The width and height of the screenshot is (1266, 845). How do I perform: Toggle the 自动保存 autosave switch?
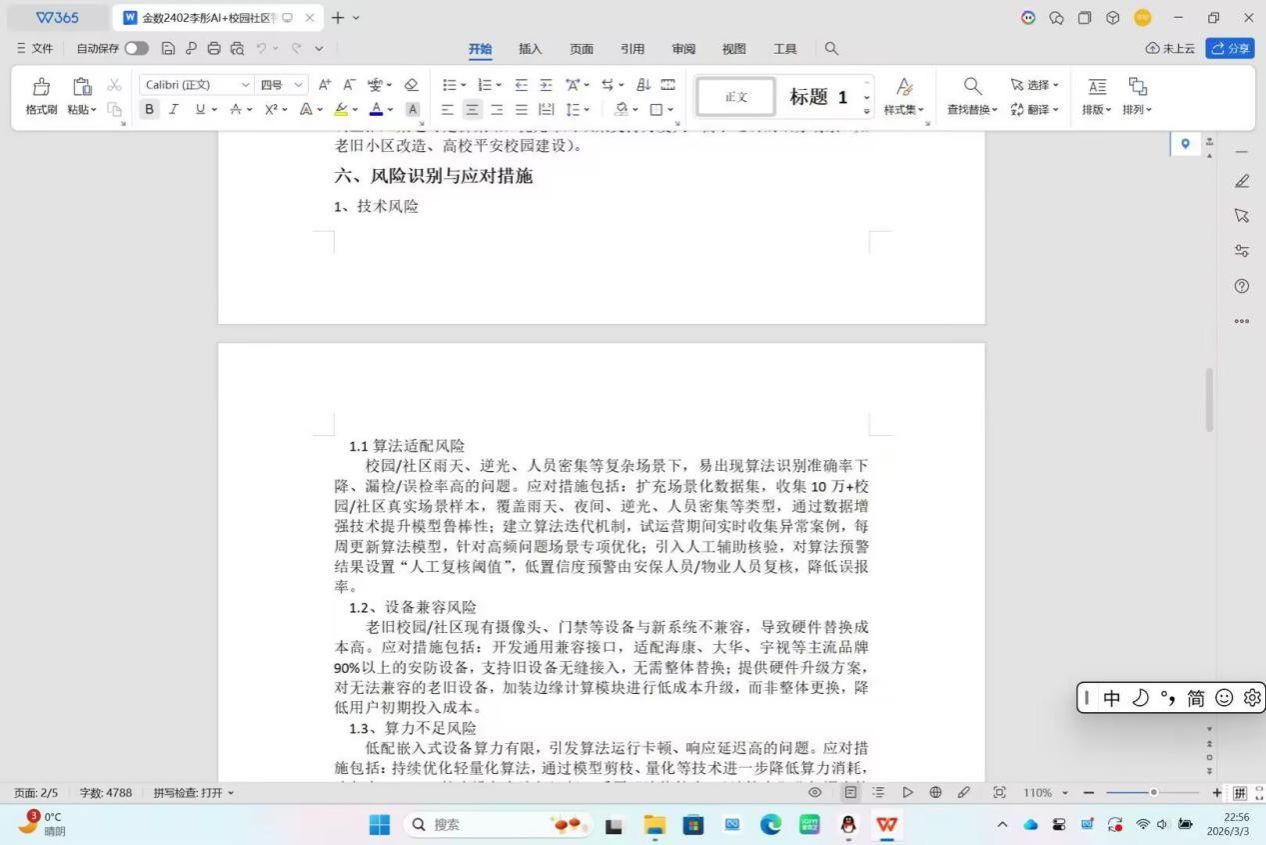point(136,48)
